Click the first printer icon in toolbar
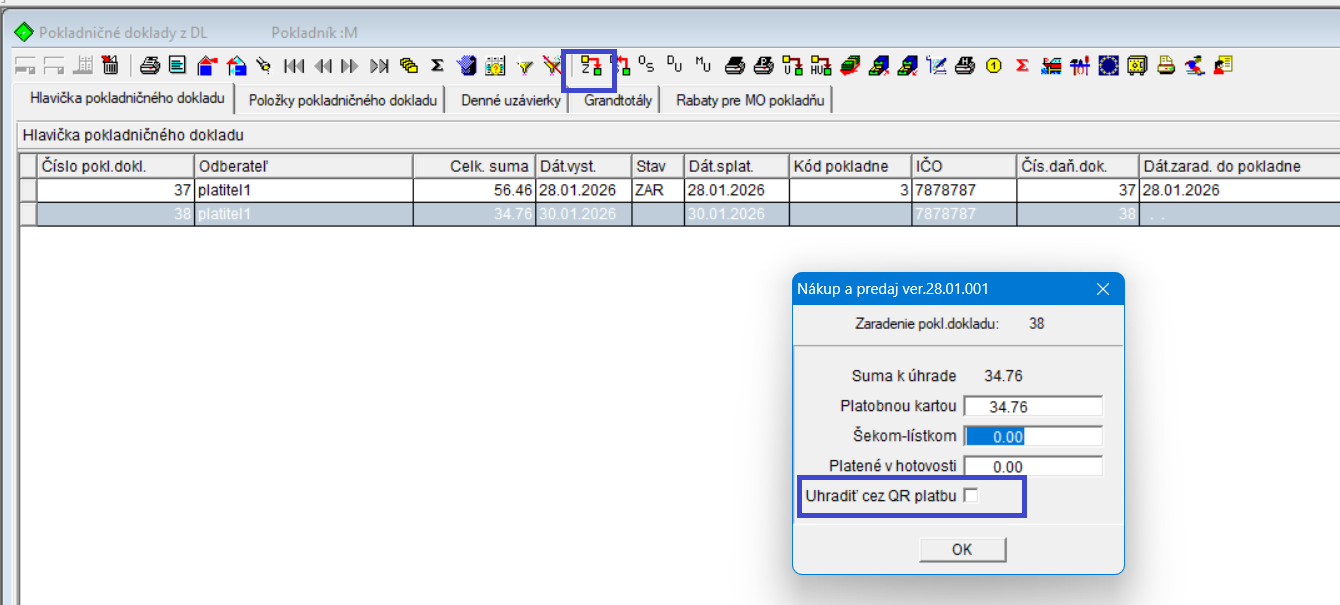Viewport: 1340px width, 605px height. tap(150, 66)
